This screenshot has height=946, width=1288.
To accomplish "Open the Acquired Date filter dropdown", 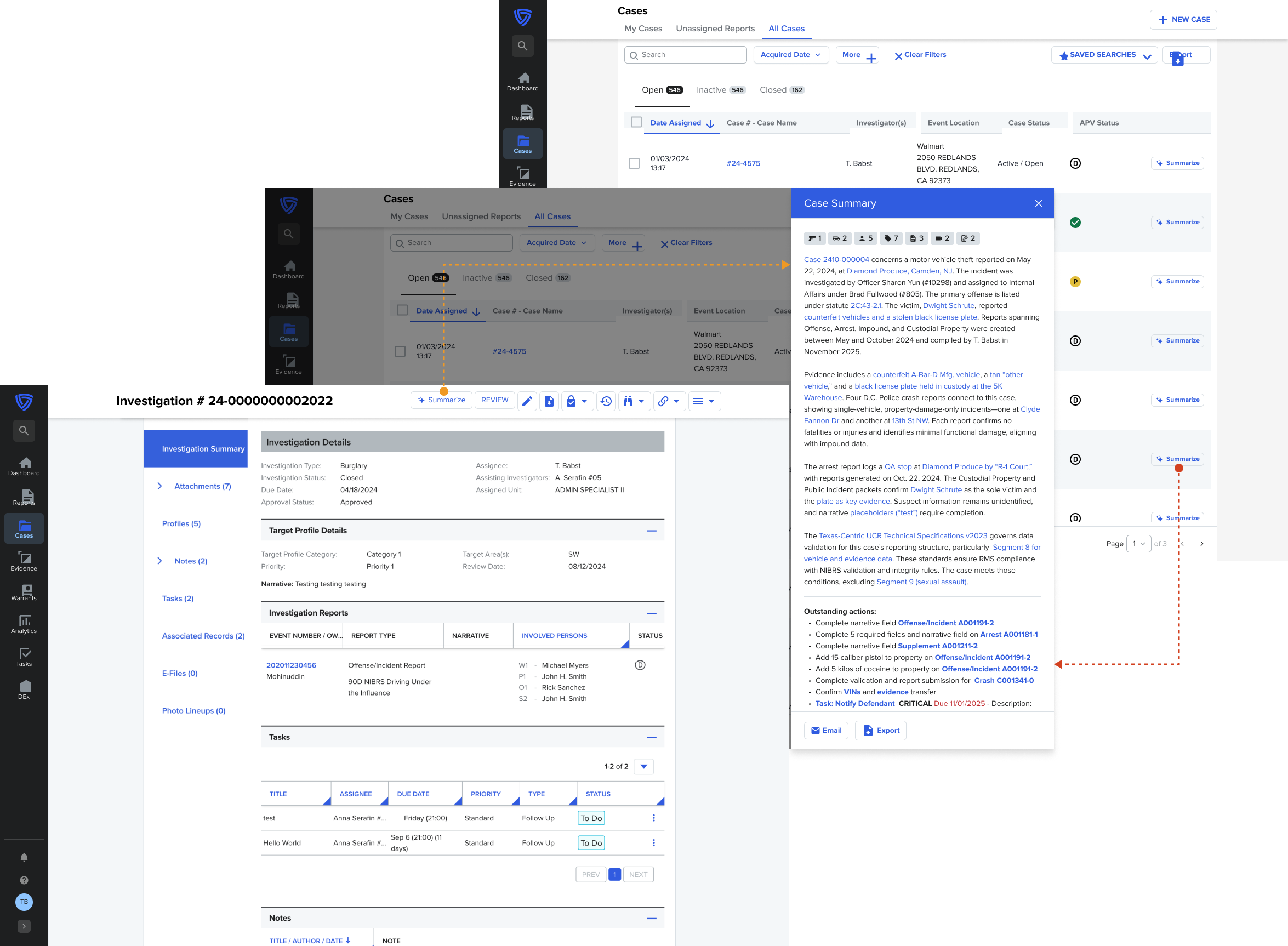I will (790, 55).
